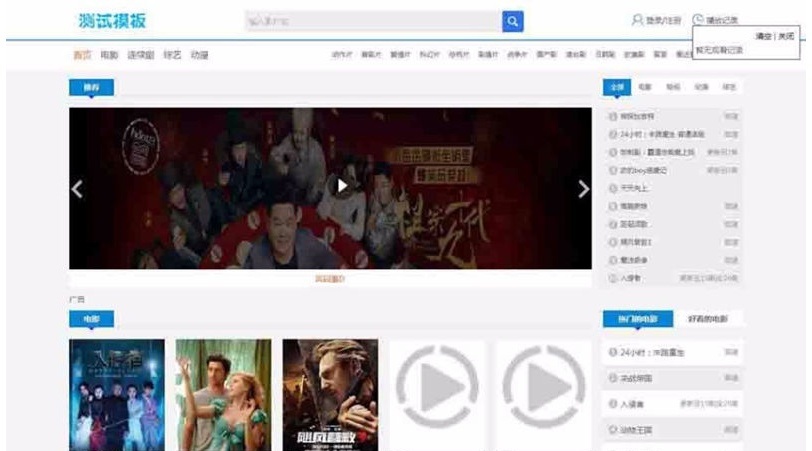Switch to the 好看的电影 tab
The image size is (812, 451).
707,319
